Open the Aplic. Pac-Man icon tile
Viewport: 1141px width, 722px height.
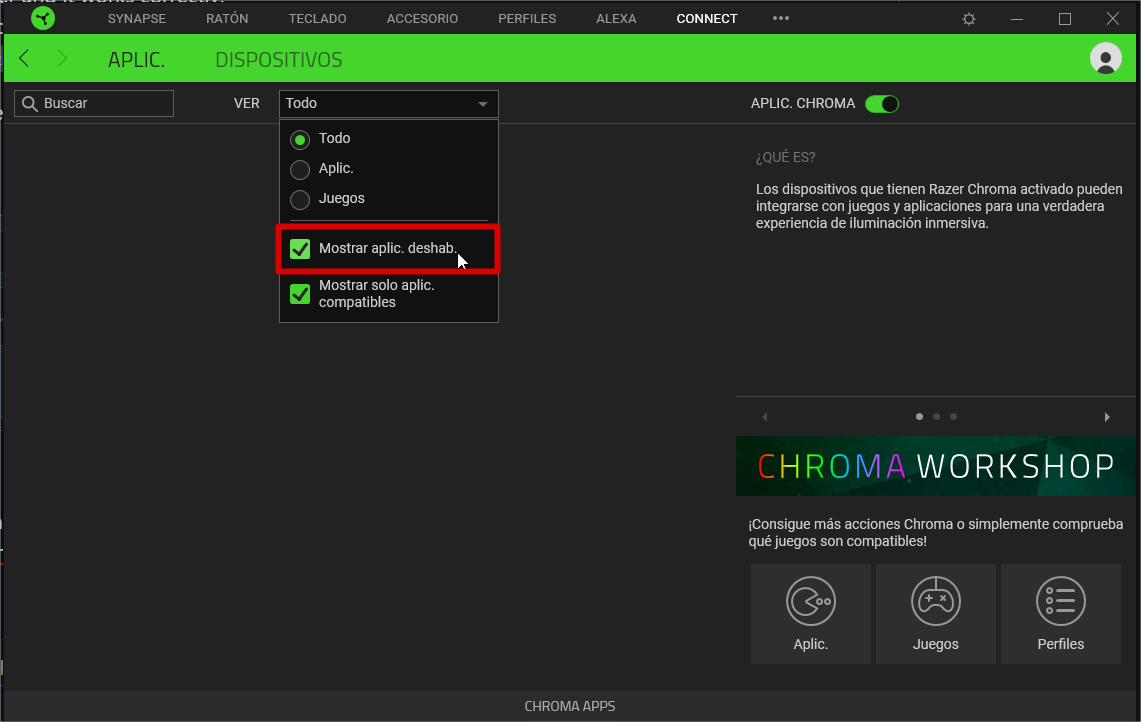[811, 614]
